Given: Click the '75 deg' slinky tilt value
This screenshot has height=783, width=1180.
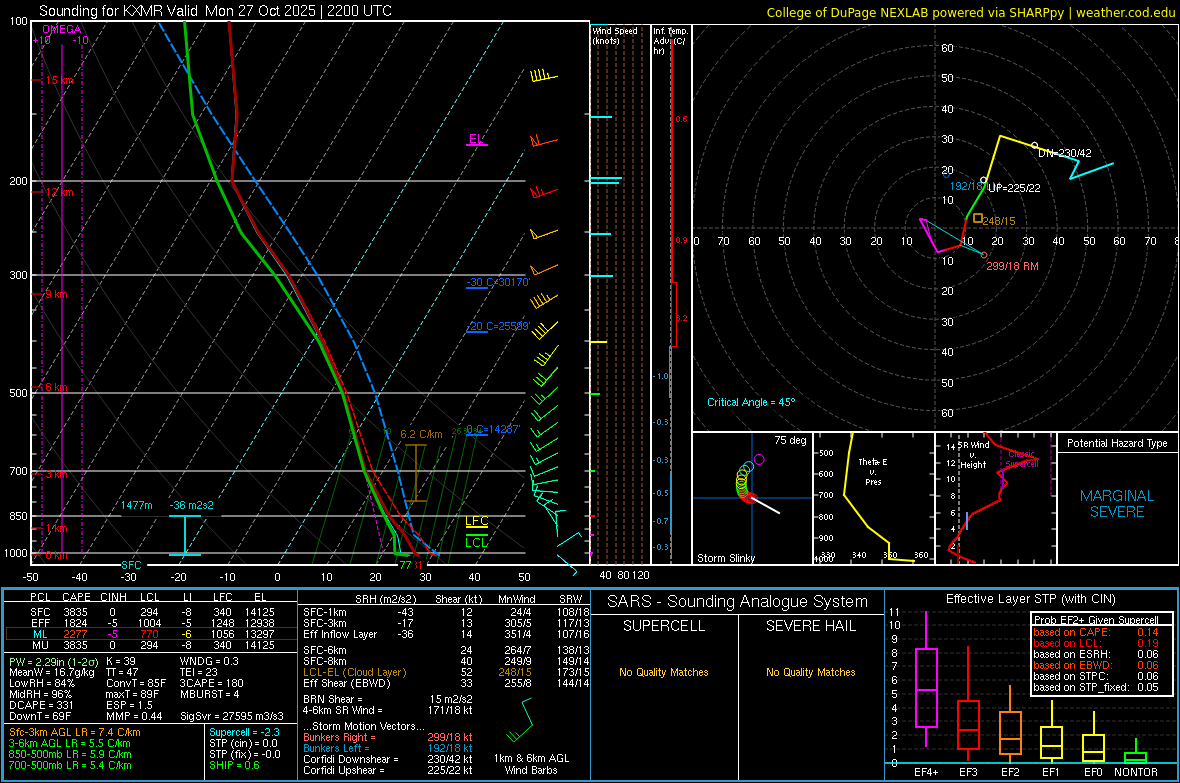Looking at the screenshot, I should click(790, 440).
